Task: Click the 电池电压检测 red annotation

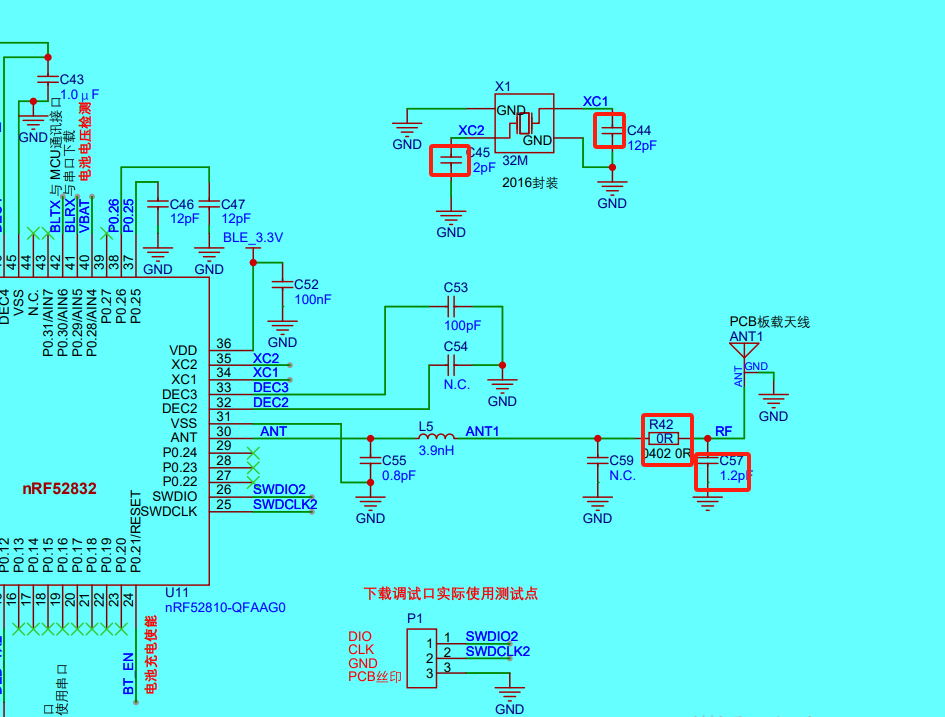Action: [85, 140]
